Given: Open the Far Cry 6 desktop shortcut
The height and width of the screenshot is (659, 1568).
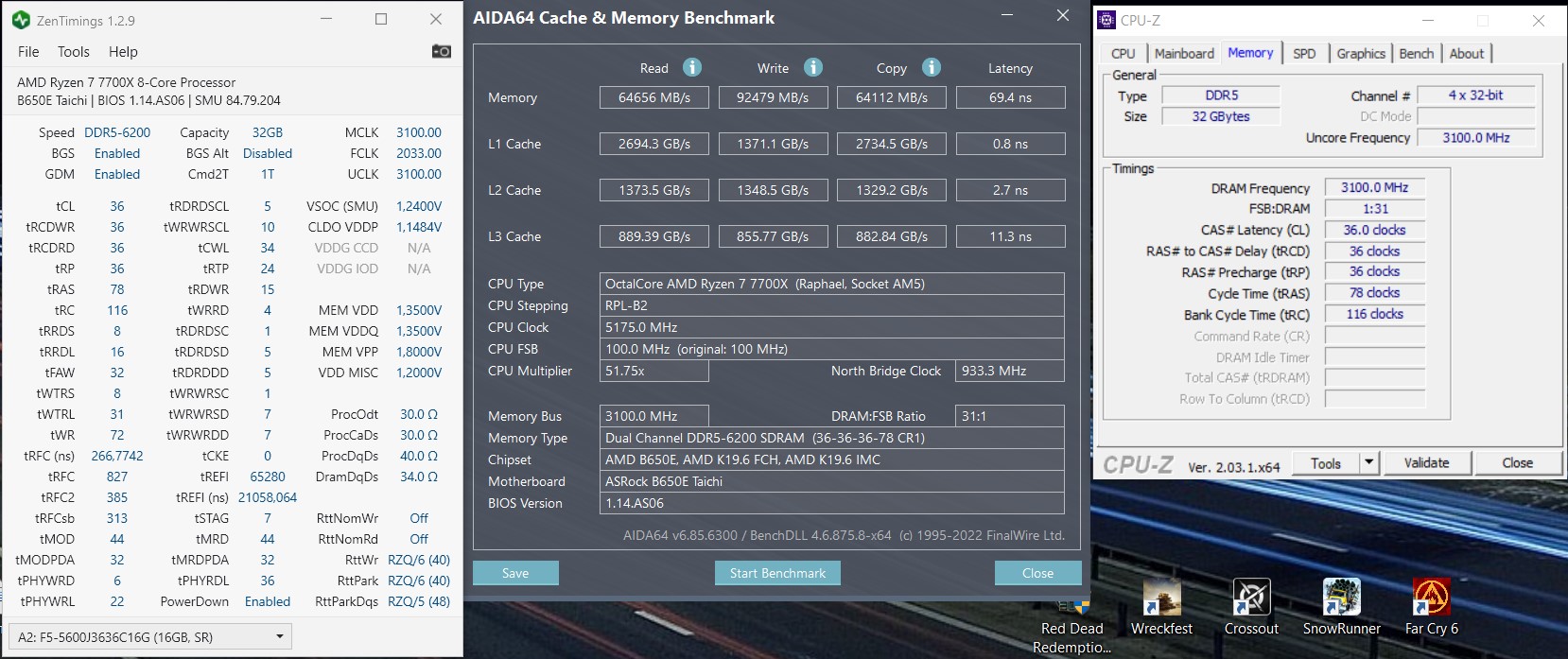Looking at the screenshot, I should click(x=1431, y=607).
